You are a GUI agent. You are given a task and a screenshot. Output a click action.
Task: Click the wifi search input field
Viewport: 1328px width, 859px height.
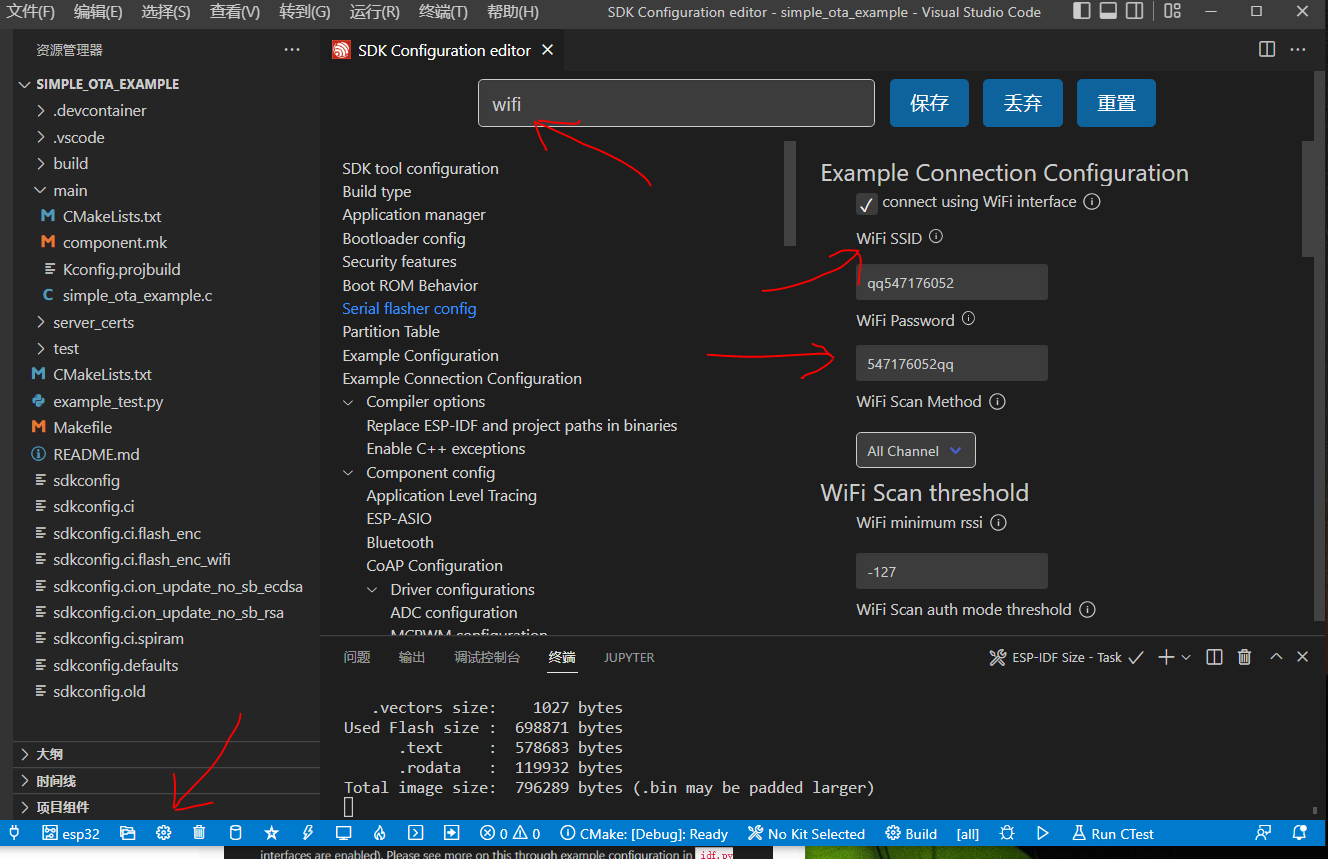(676, 103)
